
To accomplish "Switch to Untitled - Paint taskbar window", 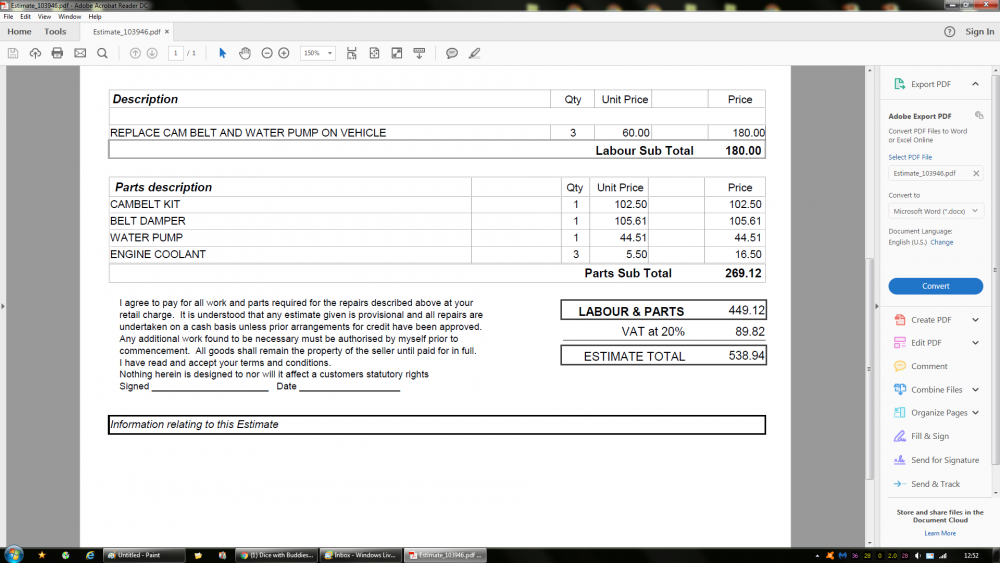I will [144, 555].
